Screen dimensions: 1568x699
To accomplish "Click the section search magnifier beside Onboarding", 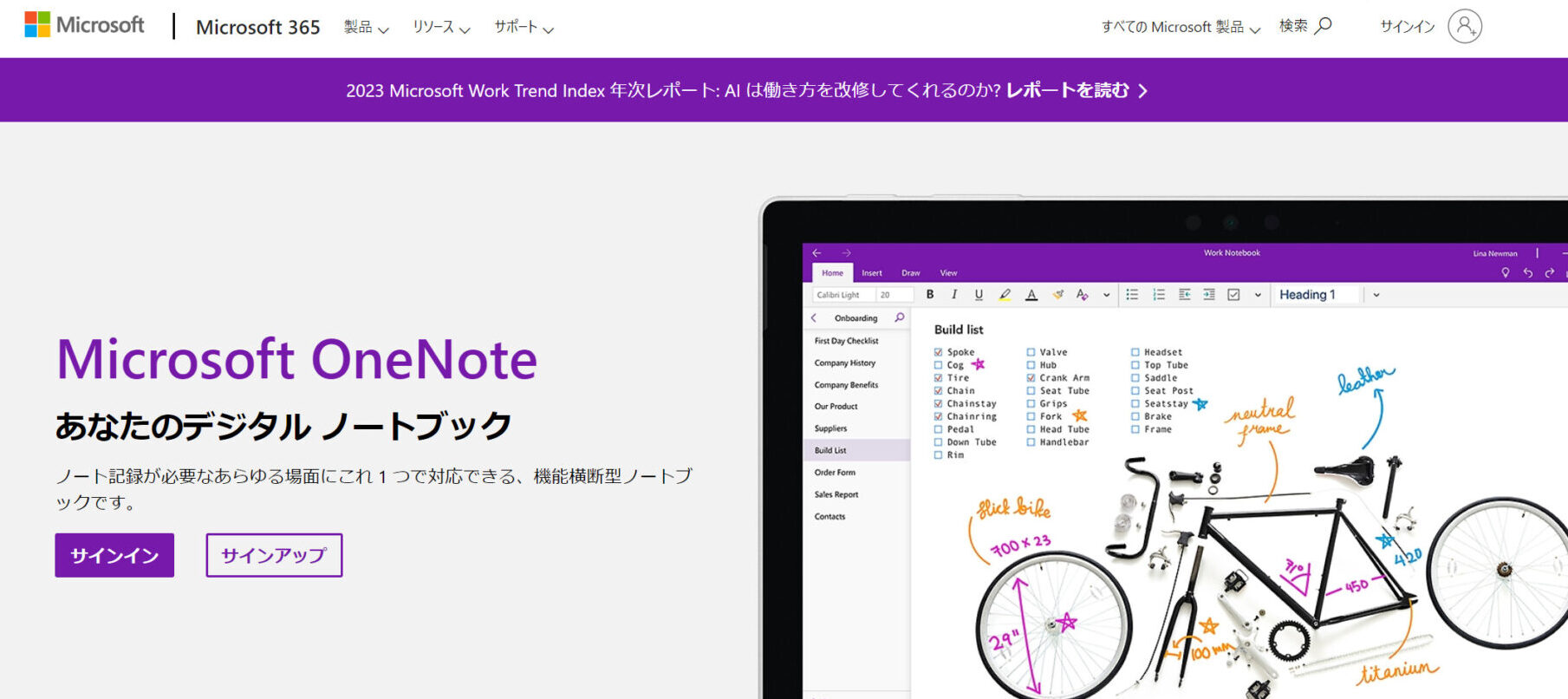I will pos(900,317).
